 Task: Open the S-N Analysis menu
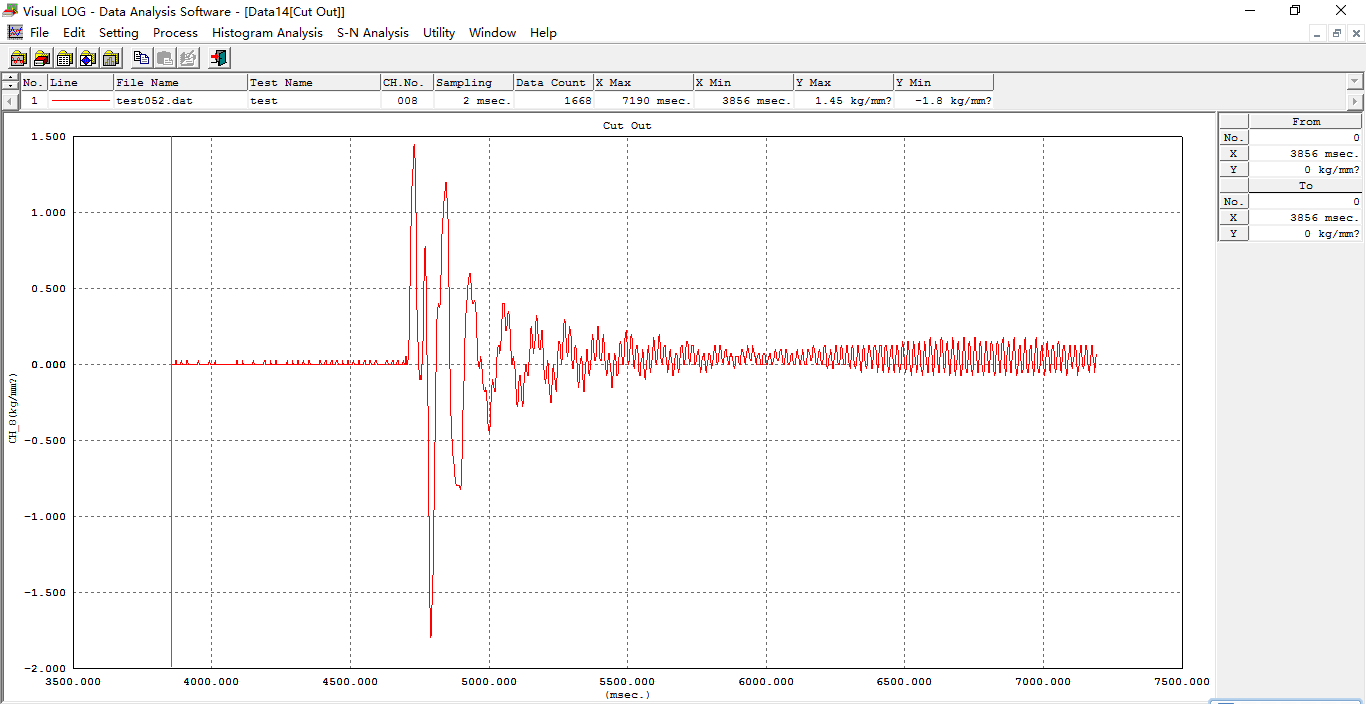click(372, 33)
